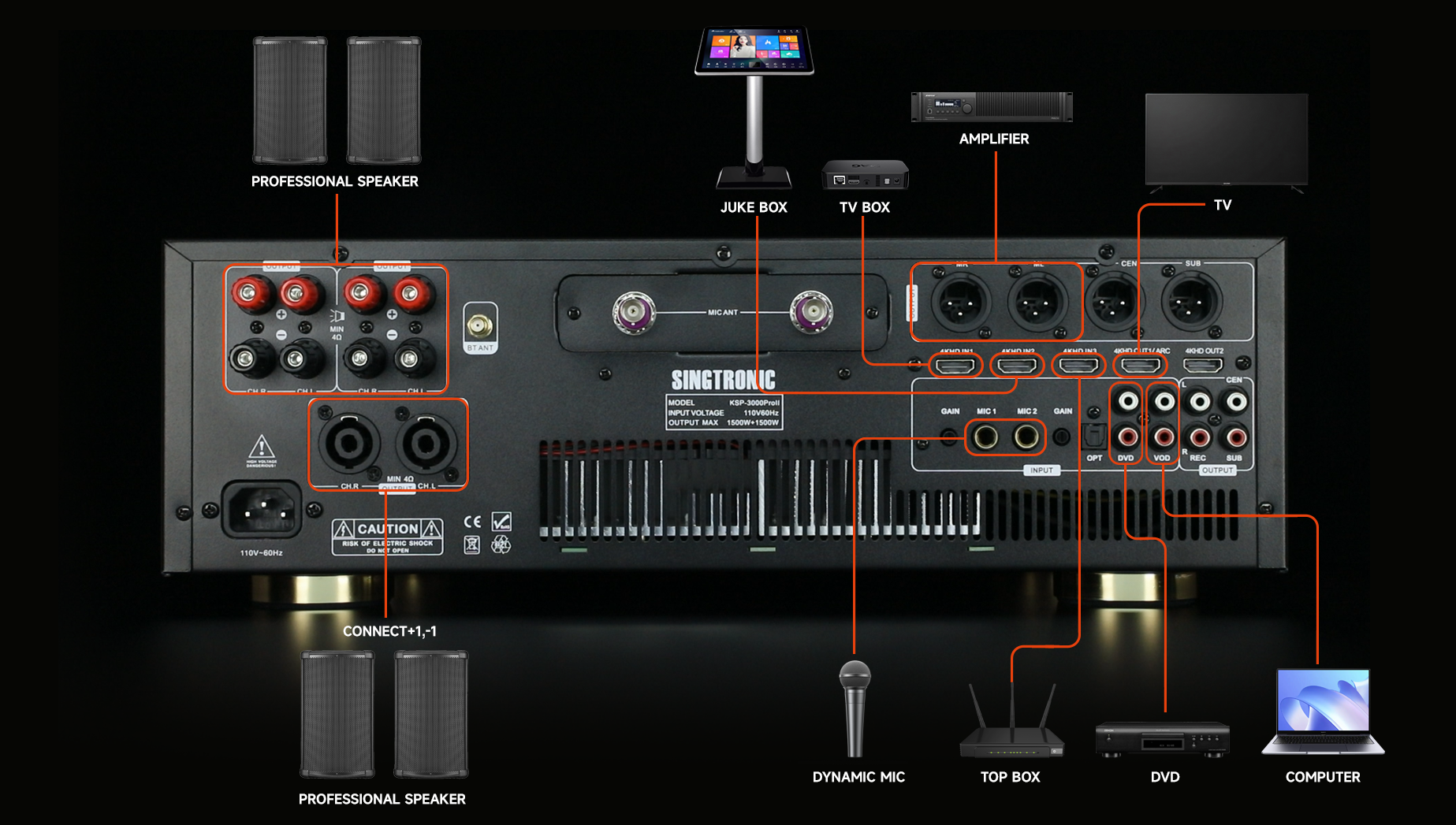Click the AC power inlet socket
The width and height of the screenshot is (1456, 825).
pos(261,510)
